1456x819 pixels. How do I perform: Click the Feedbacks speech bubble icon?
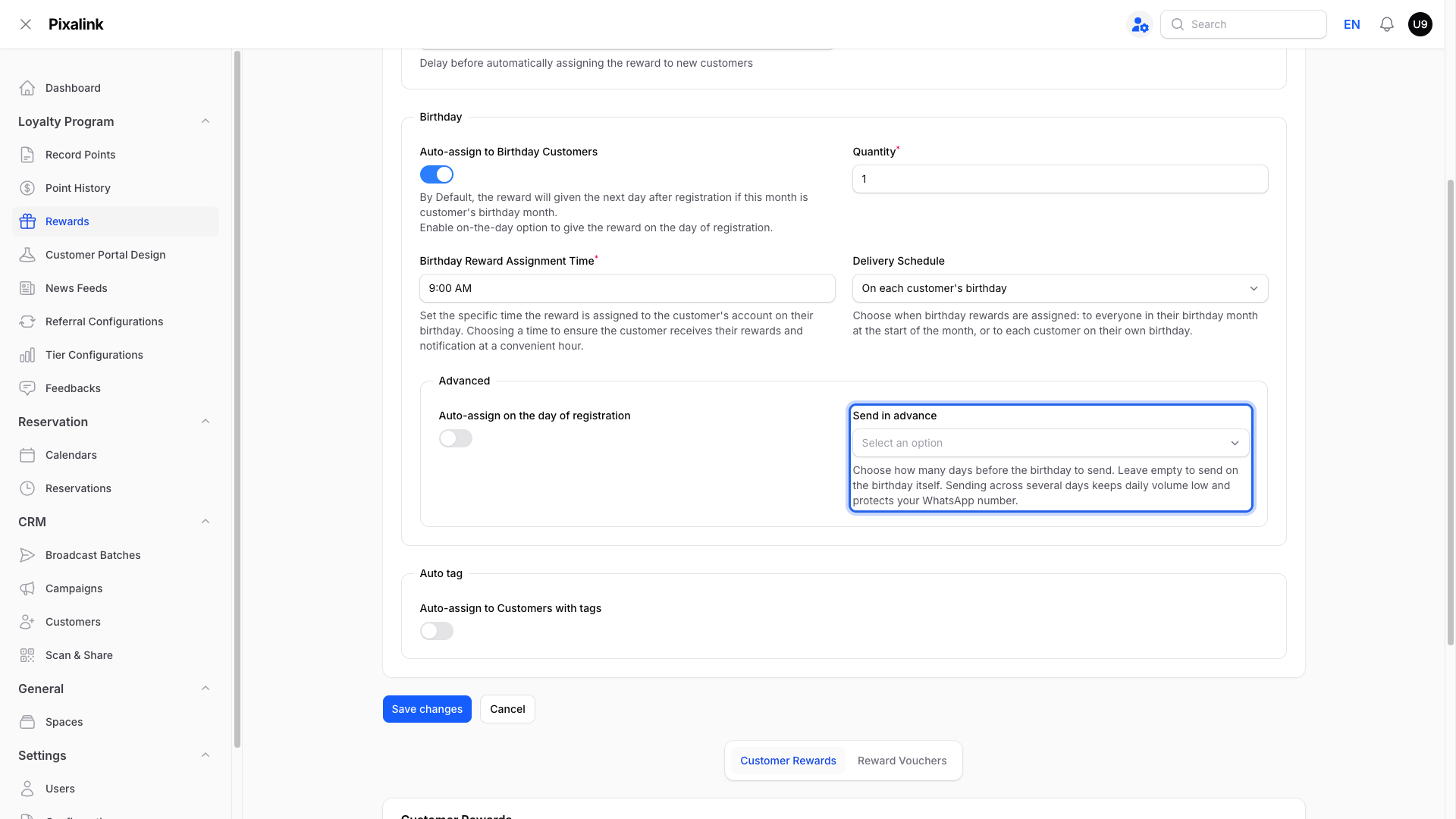click(x=27, y=388)
